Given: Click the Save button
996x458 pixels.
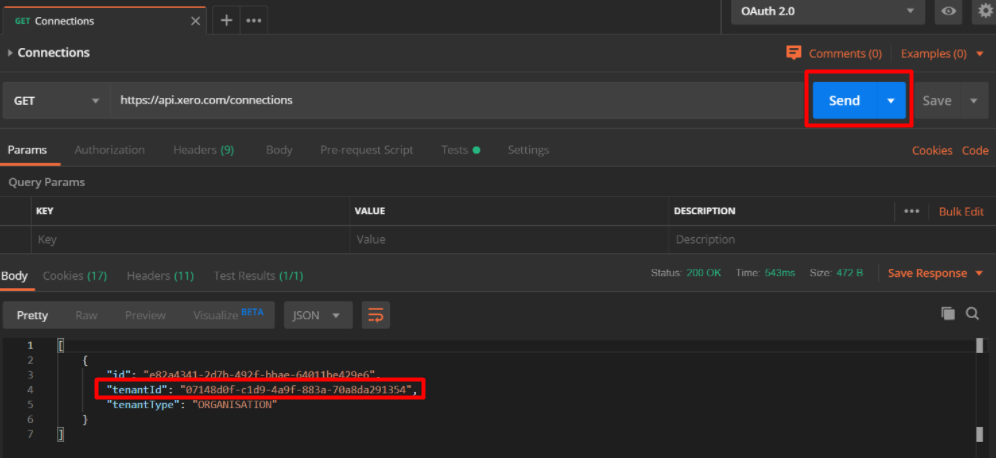Looking at the screenshot, I should 937,100.
